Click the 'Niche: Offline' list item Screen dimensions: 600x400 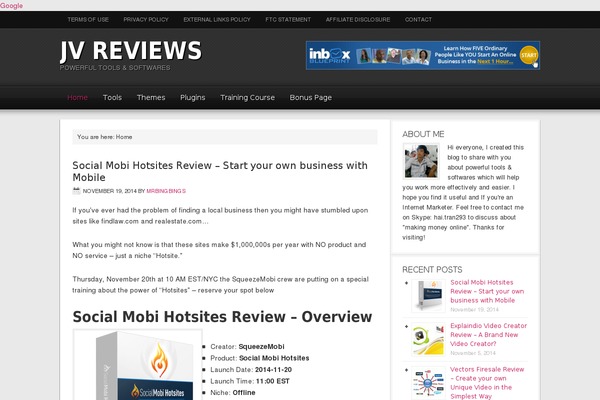pyautogui.click(x=233, y=393)
